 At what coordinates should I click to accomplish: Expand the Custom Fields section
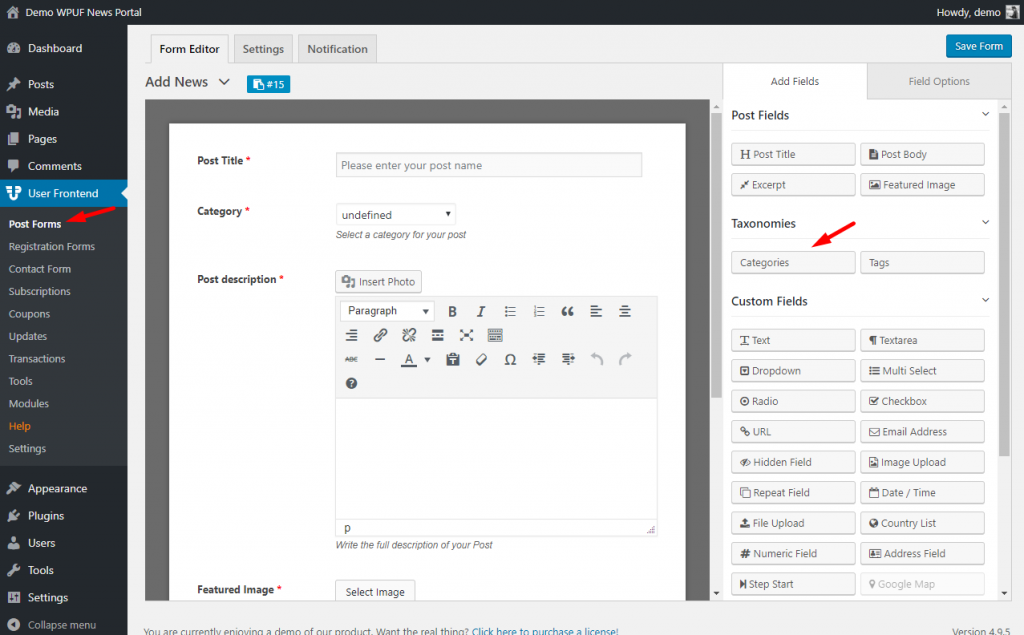click(985, 300)
